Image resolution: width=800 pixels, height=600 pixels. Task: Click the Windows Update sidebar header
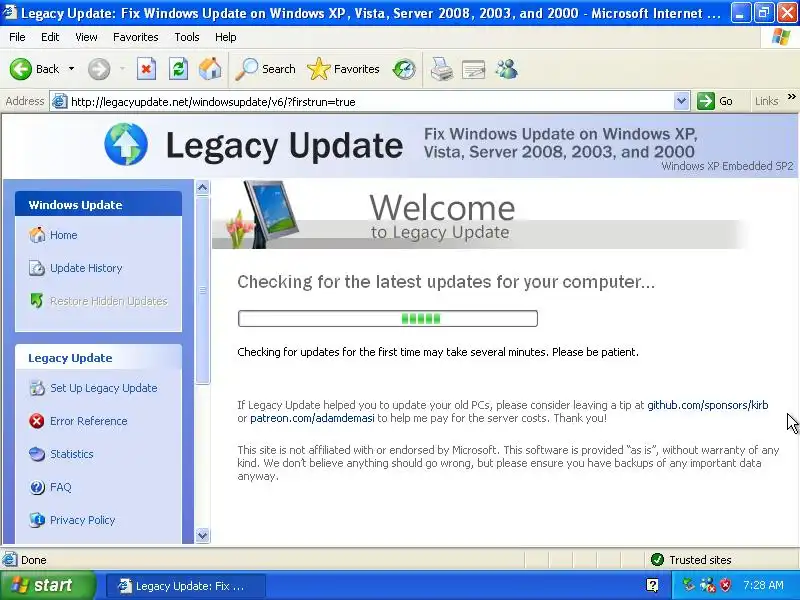click(98, 205)
